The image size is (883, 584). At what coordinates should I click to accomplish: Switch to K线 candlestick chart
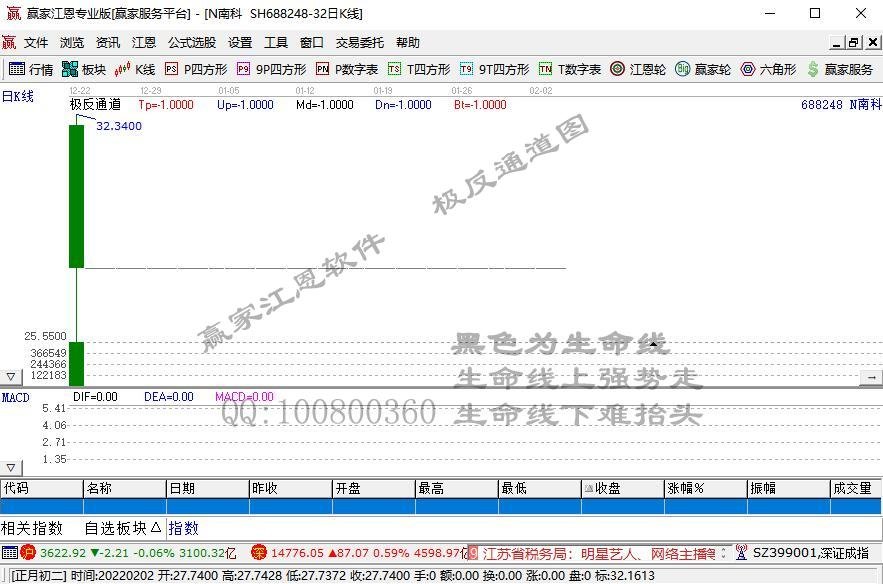pos(135,69)
